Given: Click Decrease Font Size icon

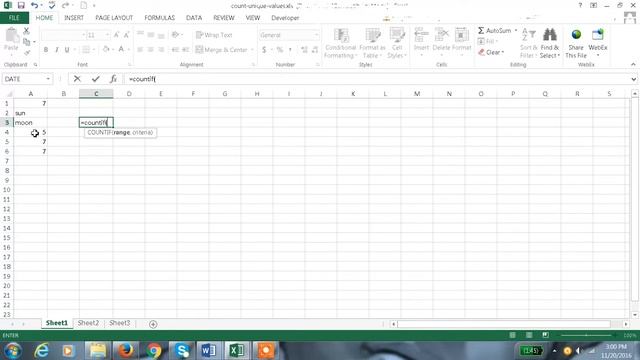Looking at the screenshot, I should tap(127, 35).
